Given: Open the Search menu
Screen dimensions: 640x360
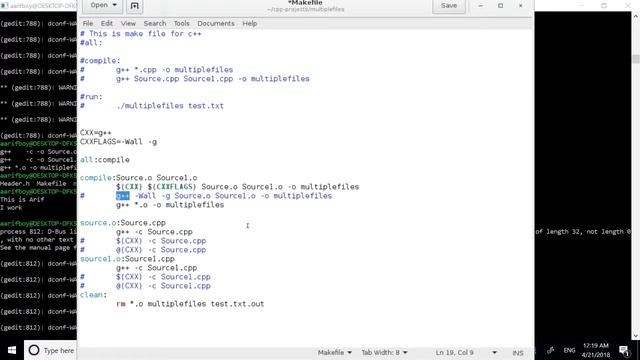Looking at the screenshot, I should 155,23.
